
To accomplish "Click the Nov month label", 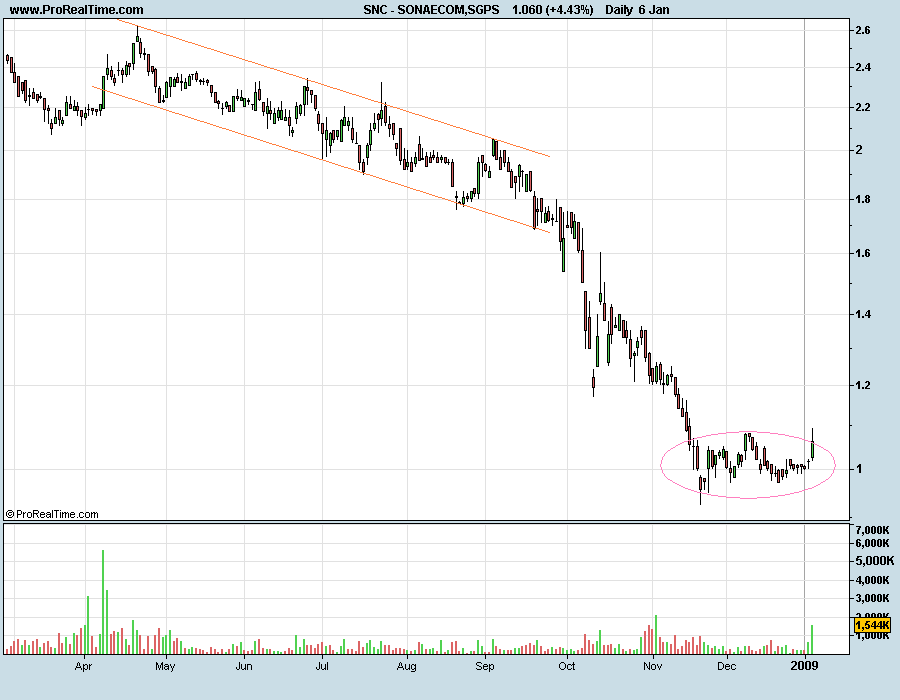I will [653, 667].
